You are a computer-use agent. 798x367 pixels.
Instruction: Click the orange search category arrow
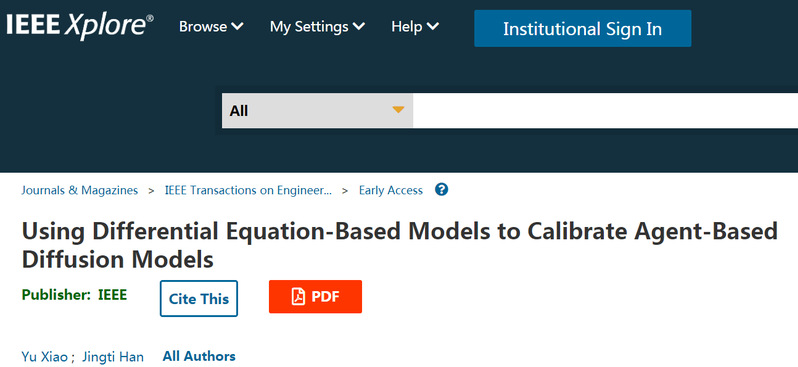point(398,109)
